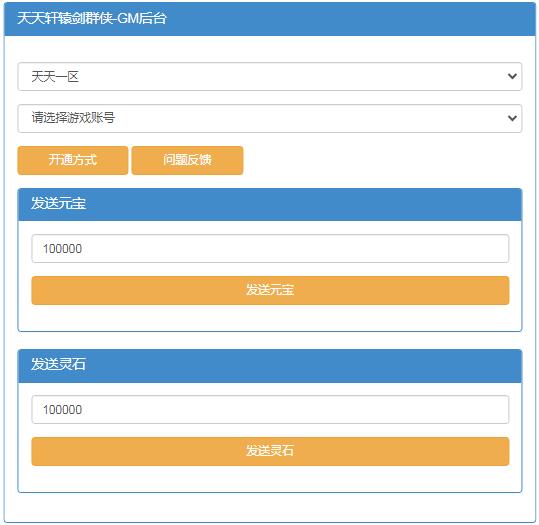Click the wide orange 发送灵石 button
Image resolution: width=539 pixels, height=525 pixels.
click(x=270, y=451)
